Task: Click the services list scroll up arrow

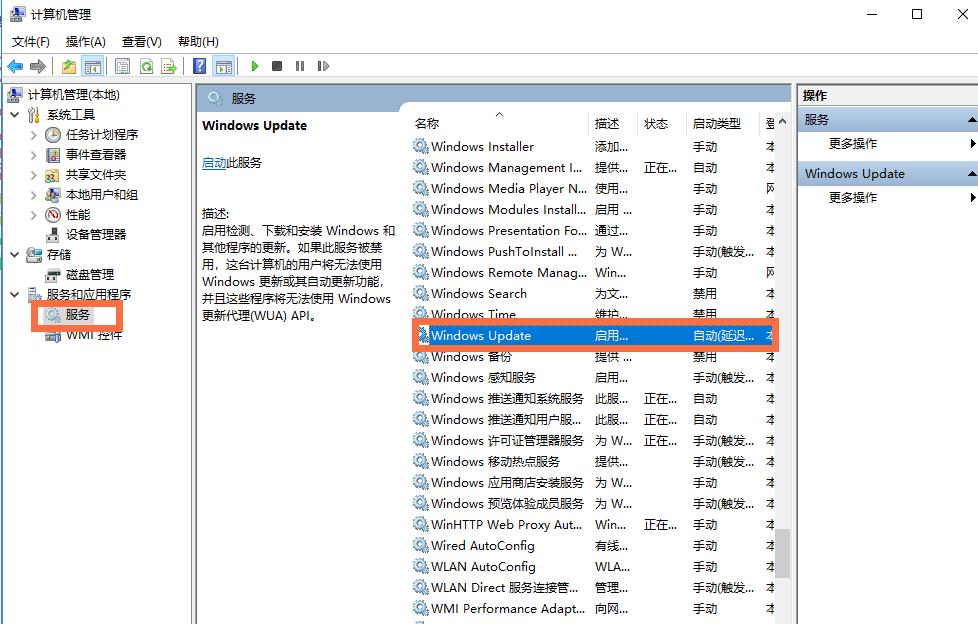Action: point(783,122)
